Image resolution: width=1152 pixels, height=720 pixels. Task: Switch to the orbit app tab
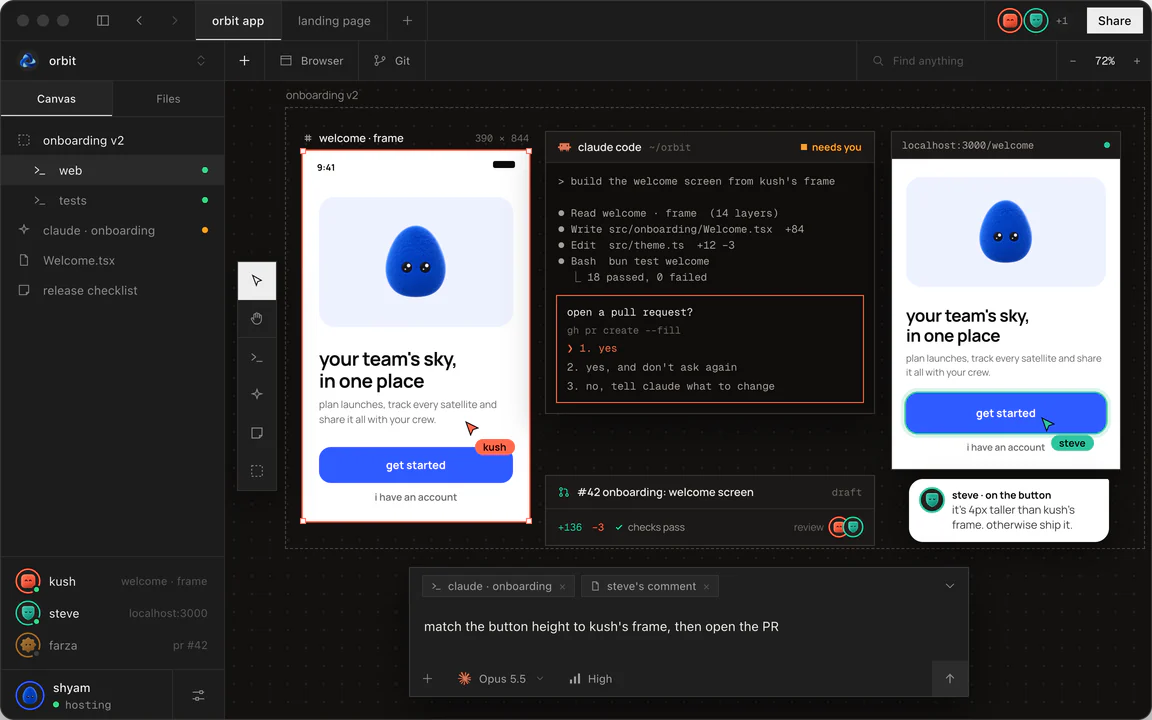click(x=238, y=21)
